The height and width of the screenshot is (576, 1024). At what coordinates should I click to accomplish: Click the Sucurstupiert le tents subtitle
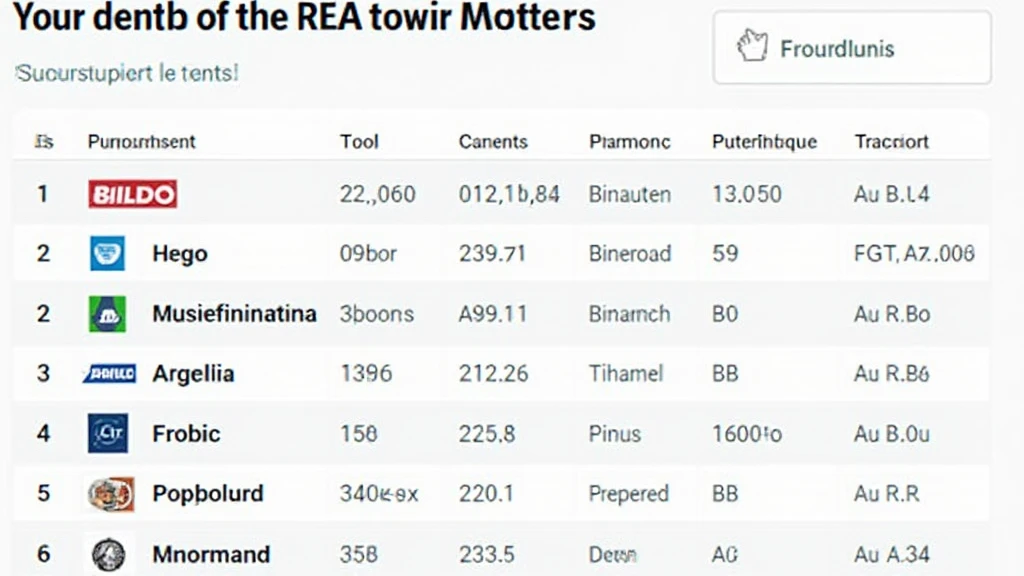click(127, 74)
